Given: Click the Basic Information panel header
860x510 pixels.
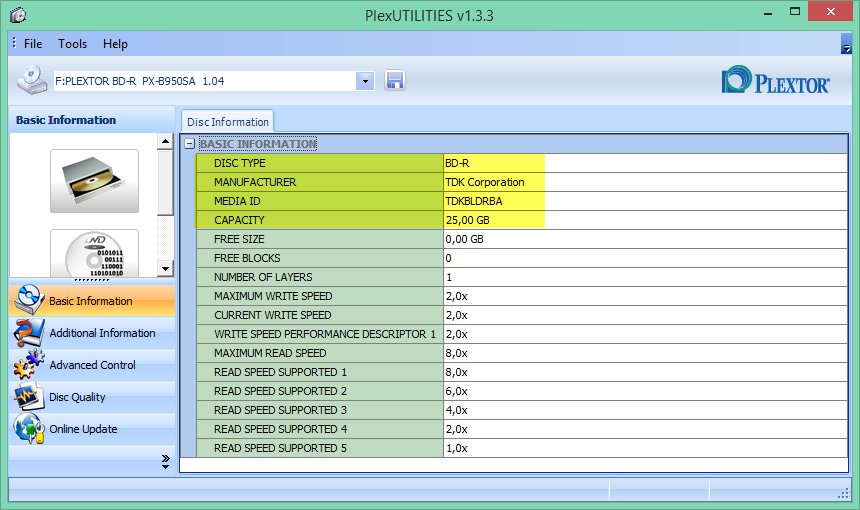Looking at the screenshot, I should 92,120.
